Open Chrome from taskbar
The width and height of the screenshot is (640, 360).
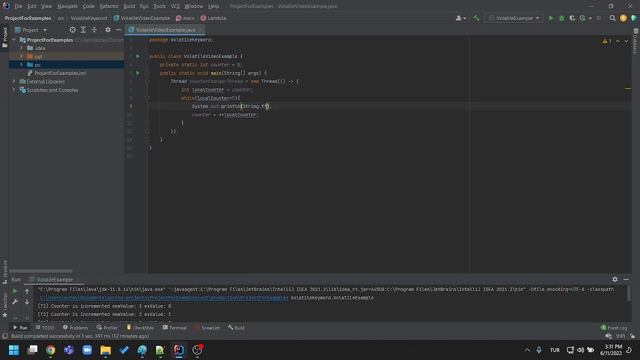tap(51, 350)
